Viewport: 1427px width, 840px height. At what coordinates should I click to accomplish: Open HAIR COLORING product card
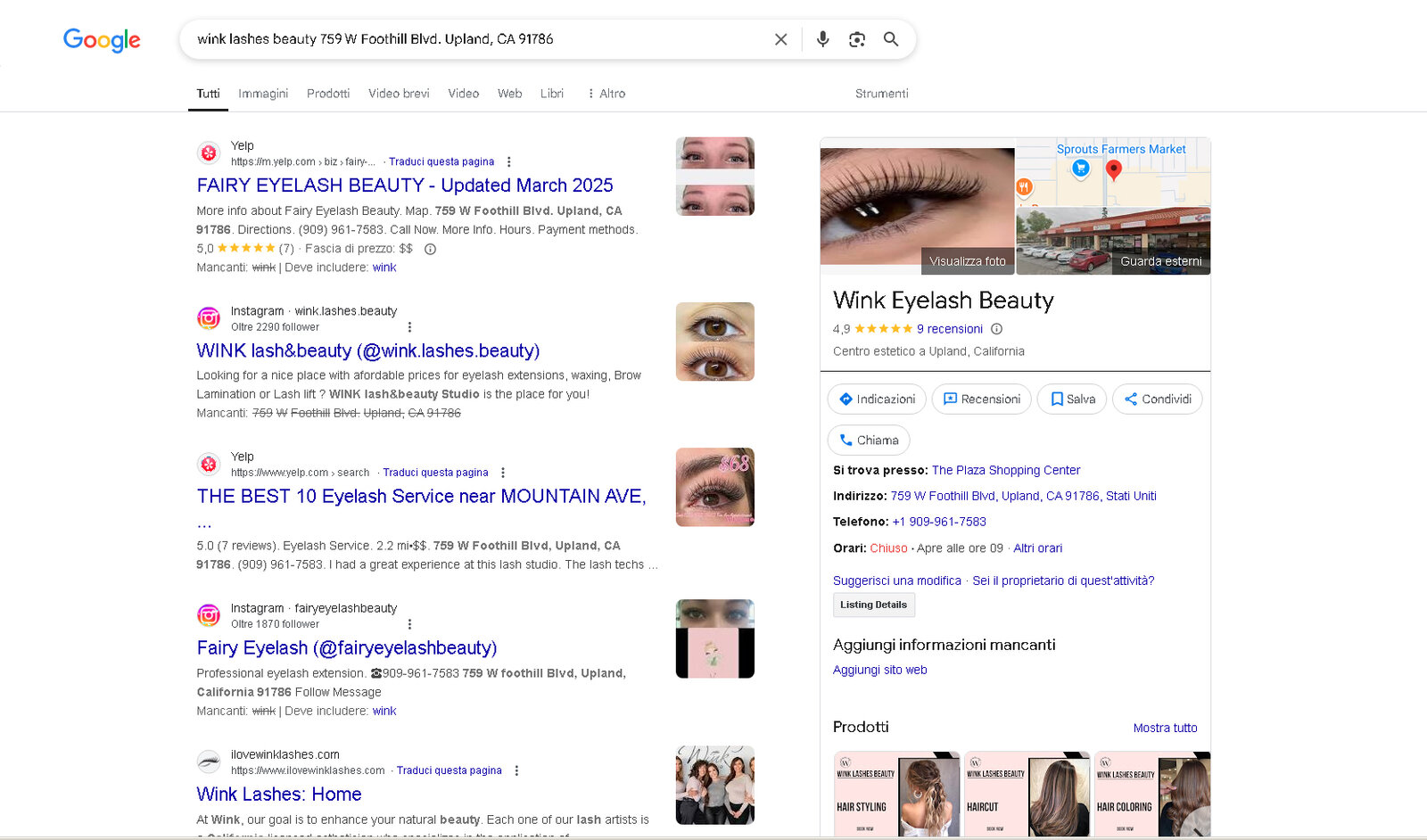click(x=1152, y=795)
